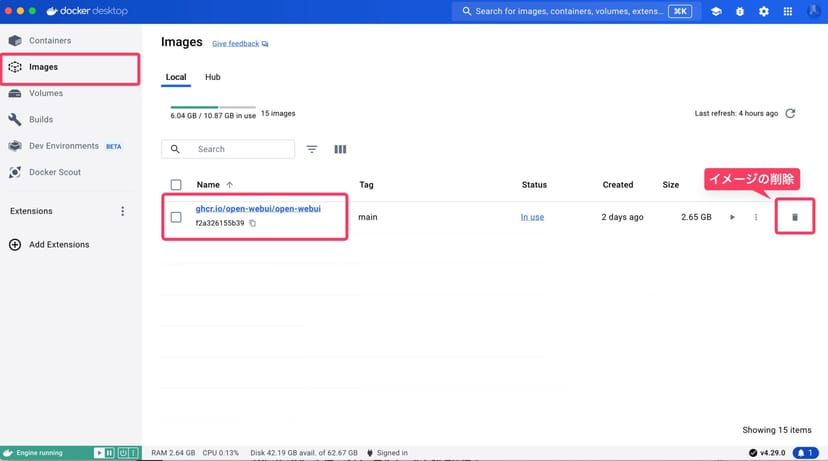Open Docker Desktop settings gear
The image size is (828, 461).
(764, 11)
